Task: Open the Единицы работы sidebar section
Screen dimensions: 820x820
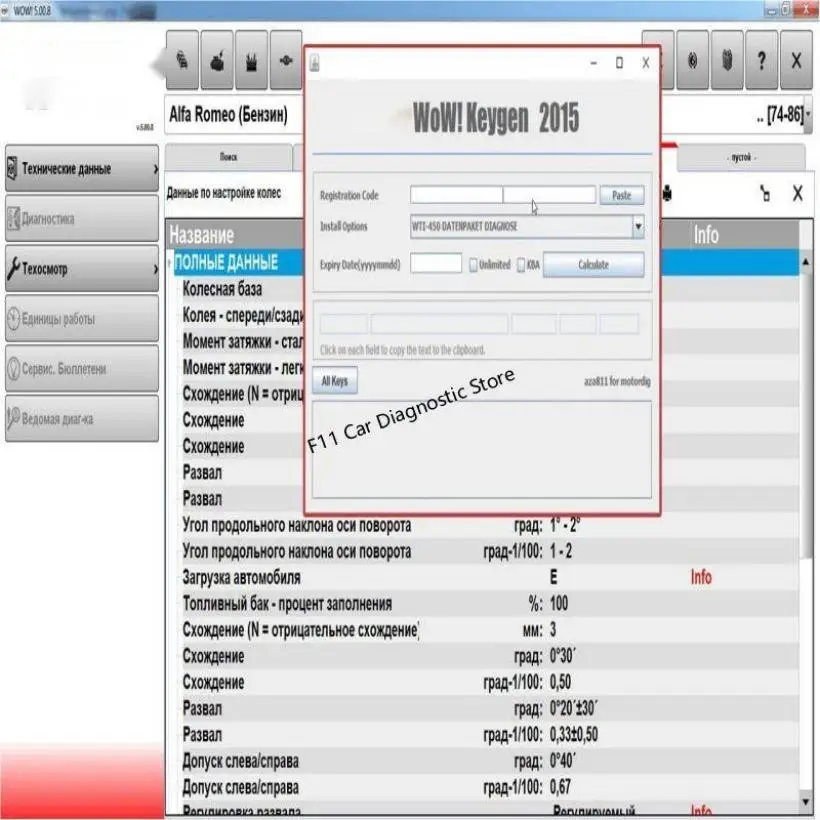Action: 82,318
